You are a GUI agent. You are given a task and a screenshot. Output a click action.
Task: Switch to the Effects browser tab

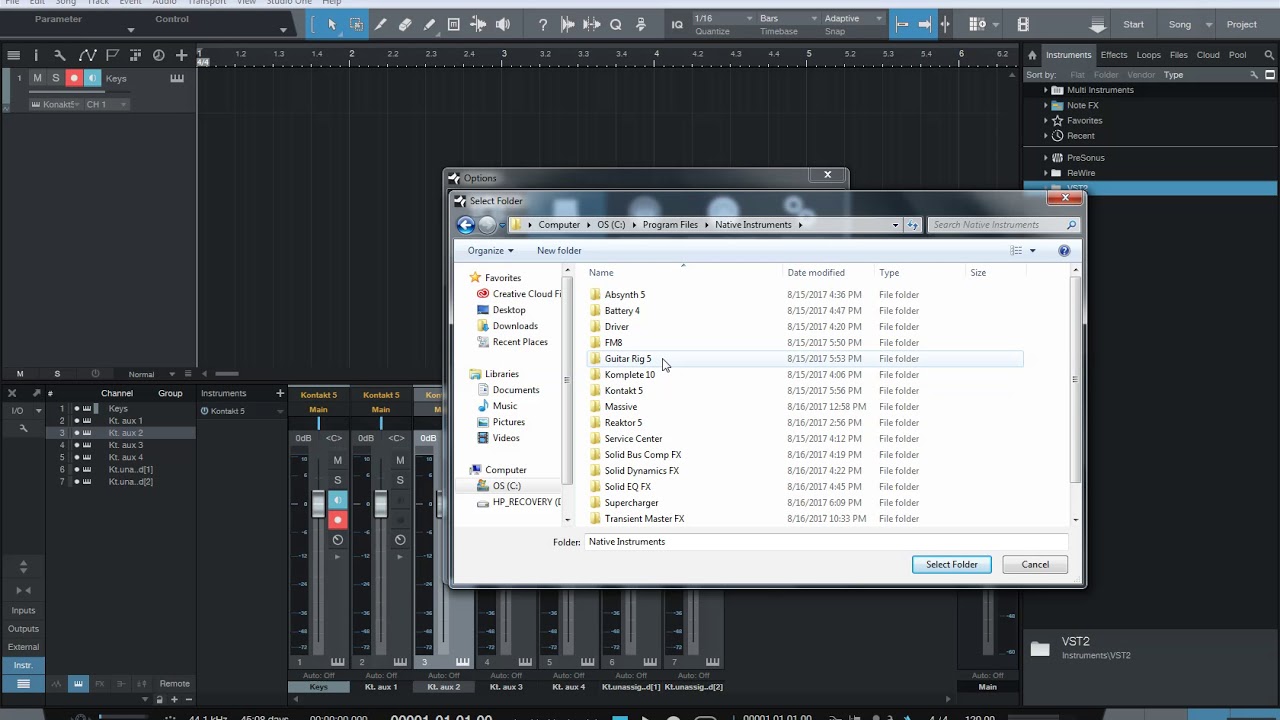point(1113,55)
